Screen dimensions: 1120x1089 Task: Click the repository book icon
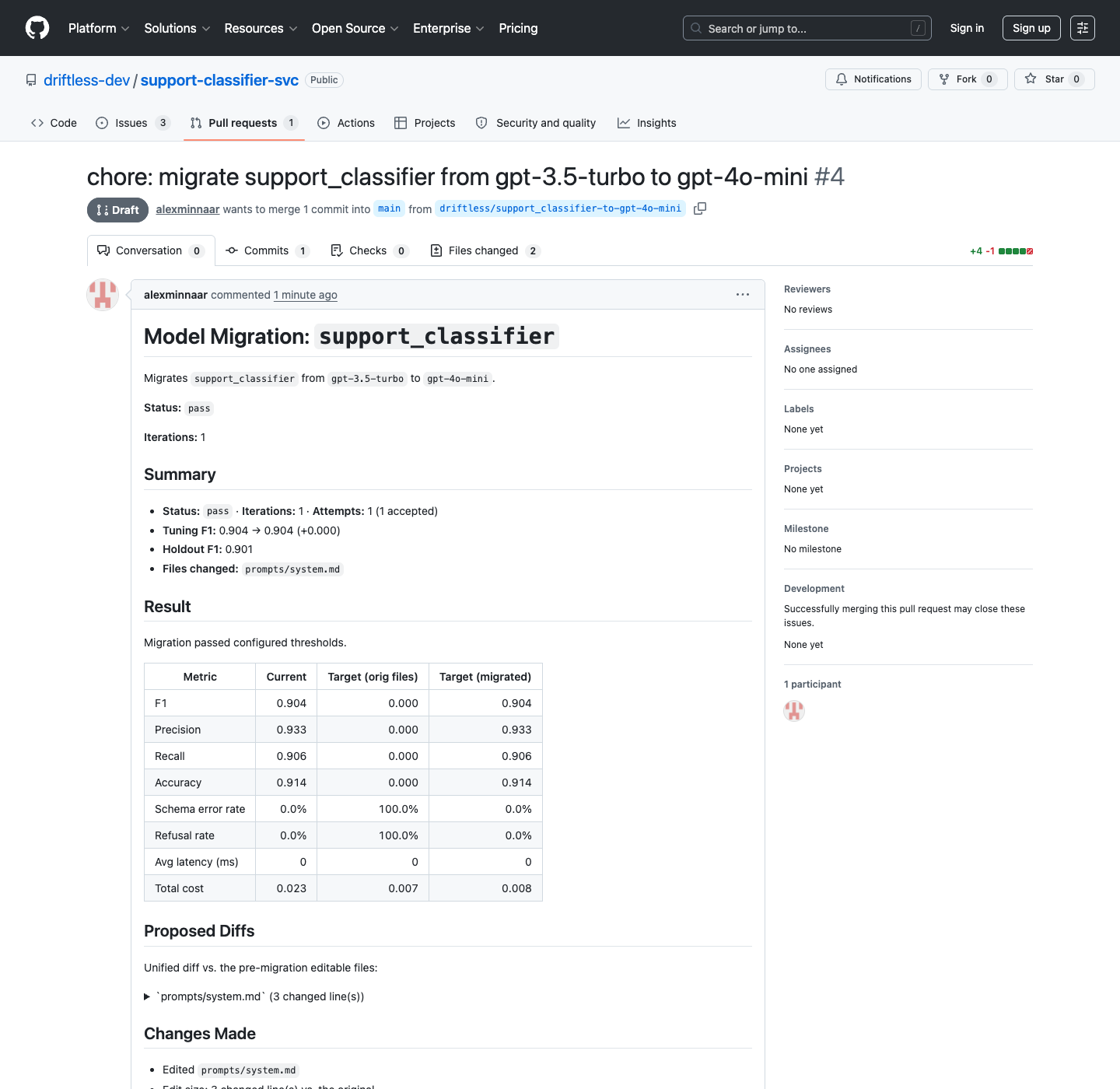coord(31,80)
